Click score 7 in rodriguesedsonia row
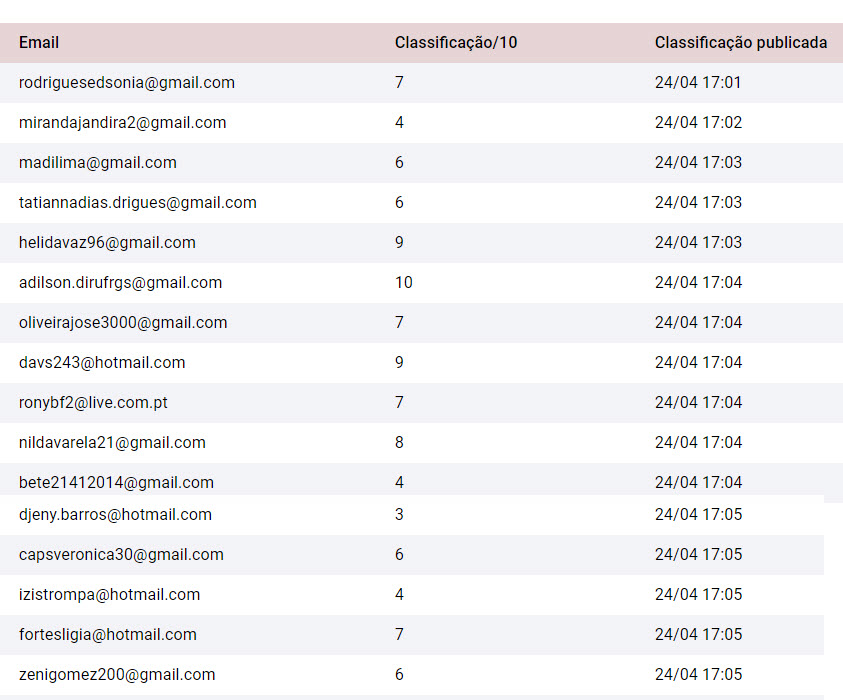This screenshot has width=843, height=700. (399, 82)
